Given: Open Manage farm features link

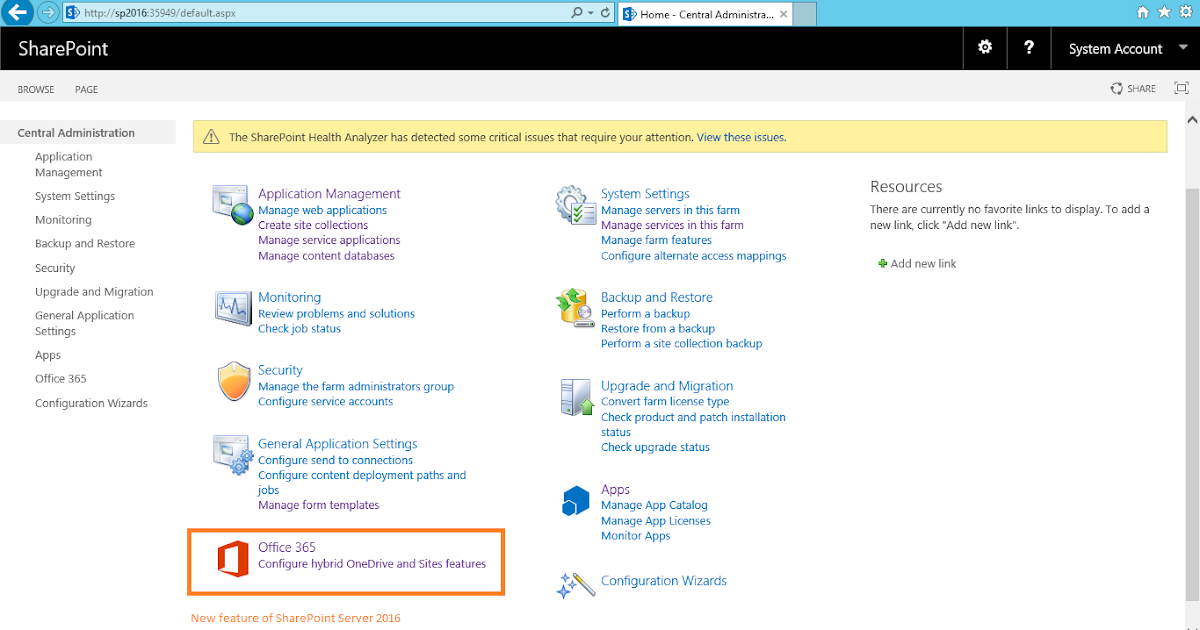Looking at the screenshot, I should click(656, 240).
